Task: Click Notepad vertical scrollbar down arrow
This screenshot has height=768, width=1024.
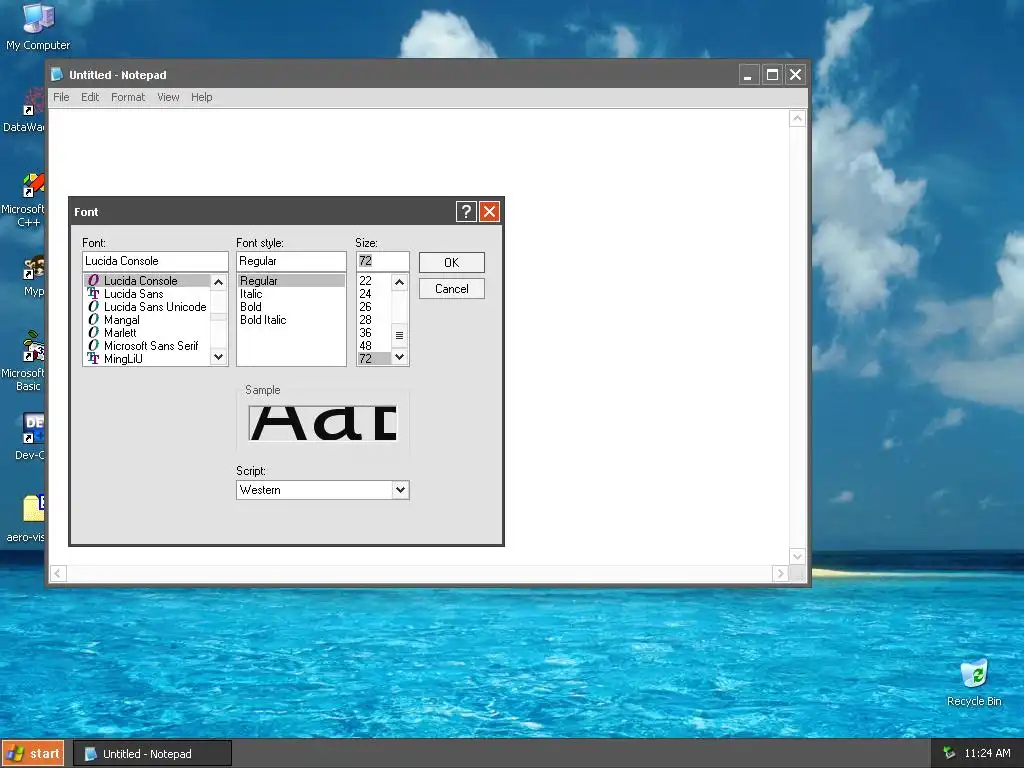Action: click(x=797, y=556)
